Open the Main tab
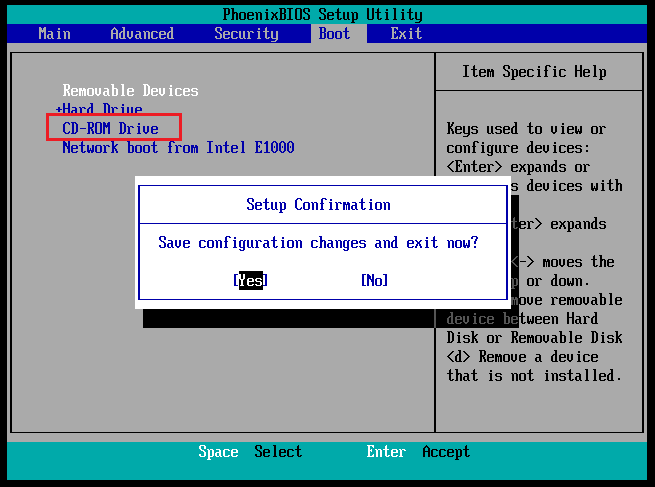655x487 pixels. (54, 33)
